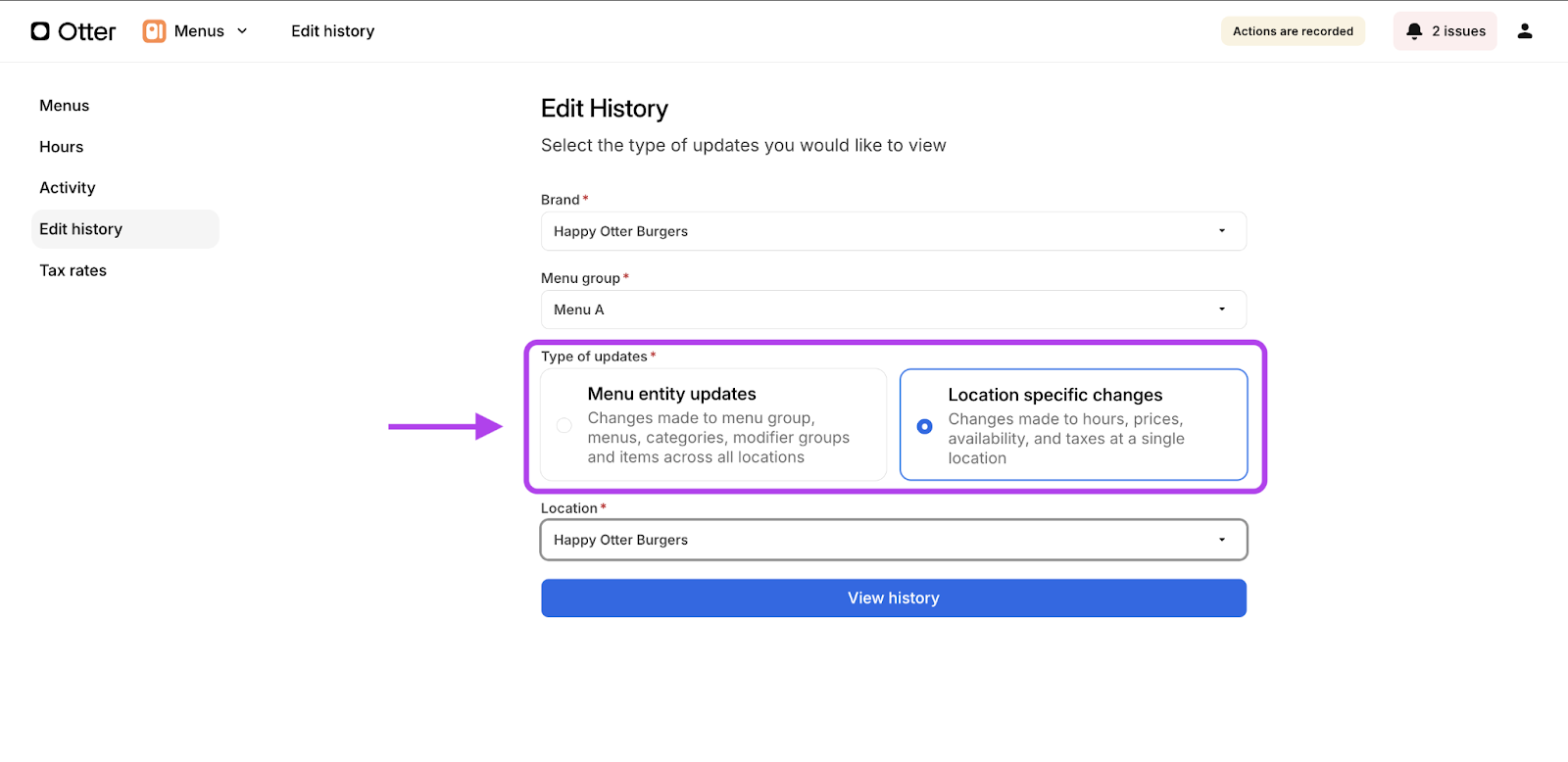Image resolution: width=1568 pixels, height=762 pixels.
Task: Select Edit history sidebar item
Action: click(x=81, y=229)
